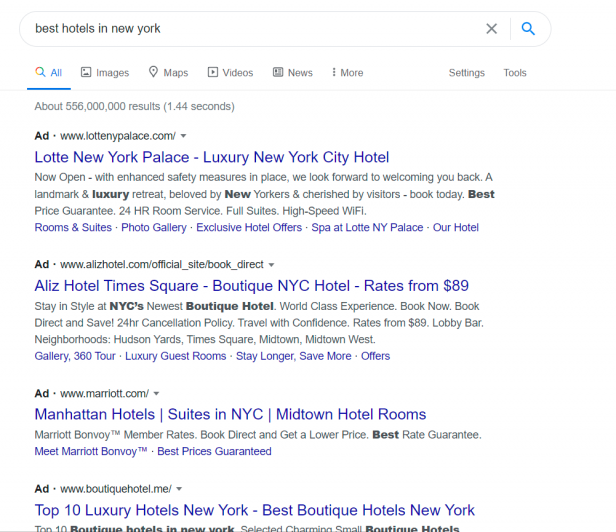Open the Our Hotel sitelink
The width and height of the screenshot is (616, 532).
[x=456, y=227]
